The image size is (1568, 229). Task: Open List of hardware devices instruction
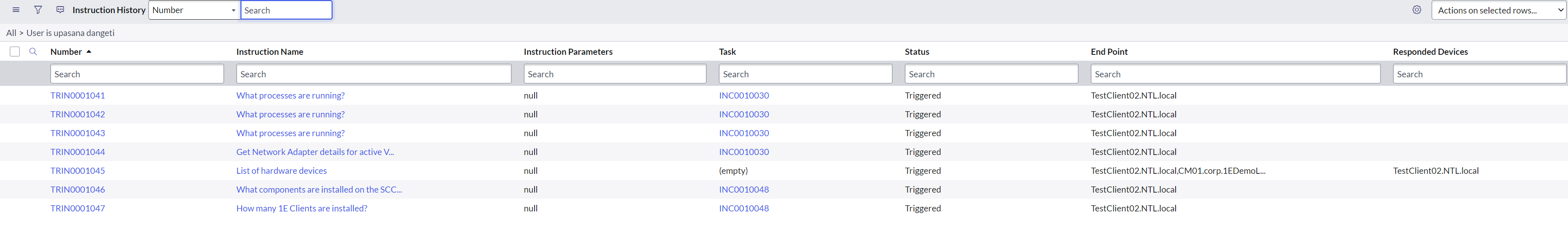click(281, 171)
